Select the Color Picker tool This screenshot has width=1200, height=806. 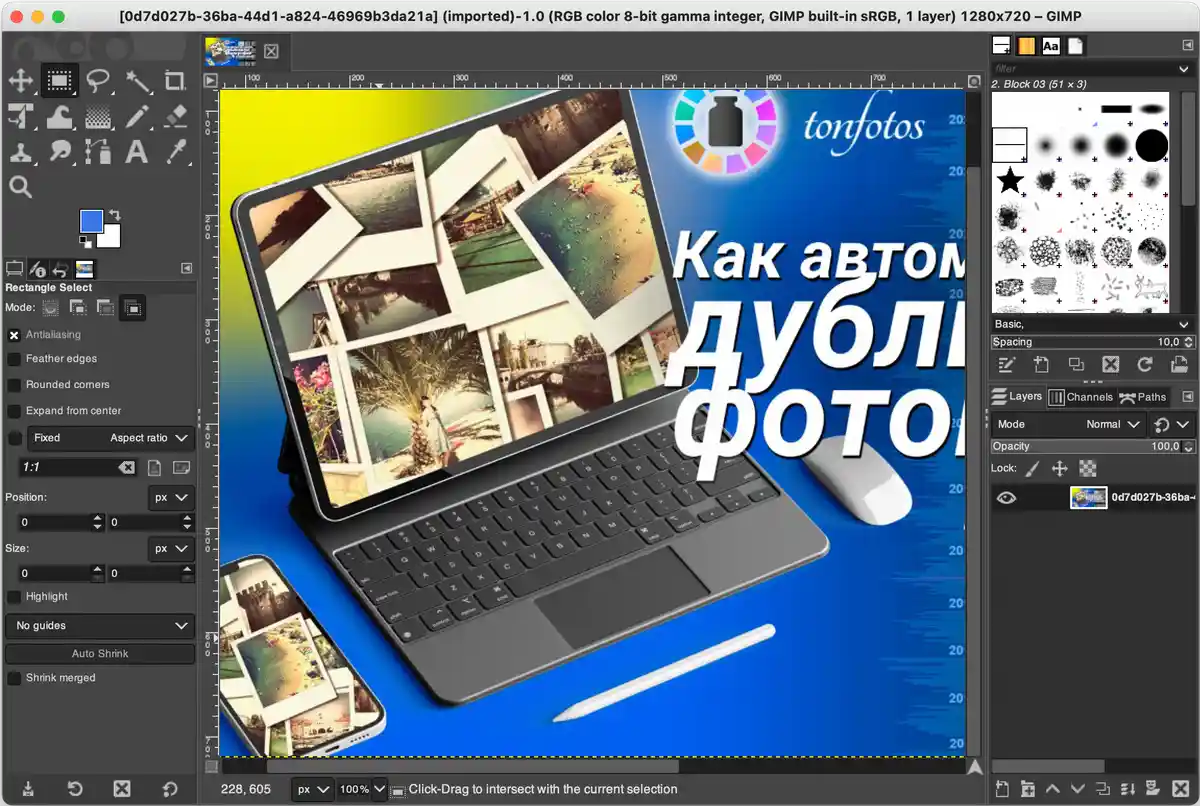[x=174, y=152]
